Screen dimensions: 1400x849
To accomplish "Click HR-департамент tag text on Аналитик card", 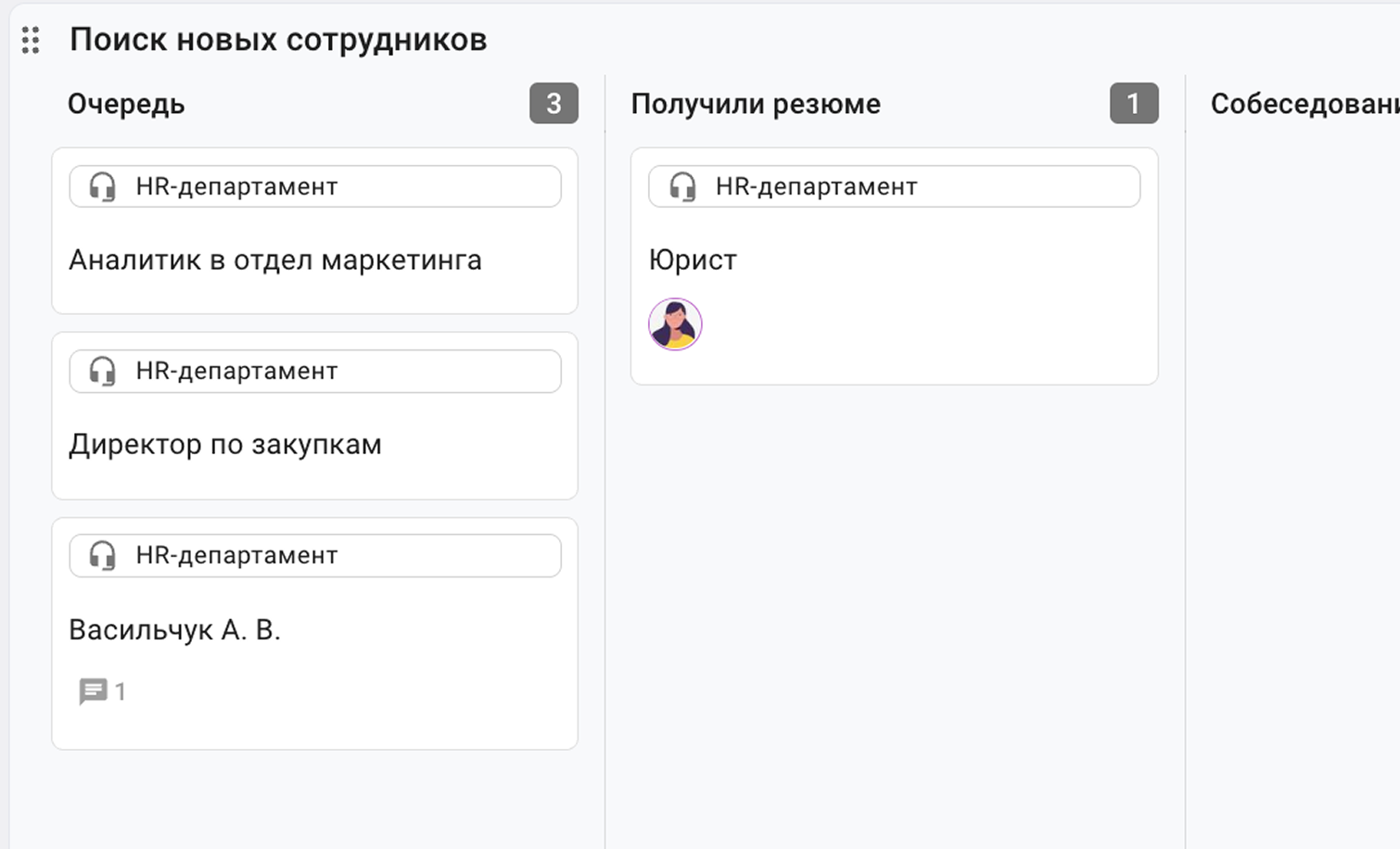I will pos(236,187).
